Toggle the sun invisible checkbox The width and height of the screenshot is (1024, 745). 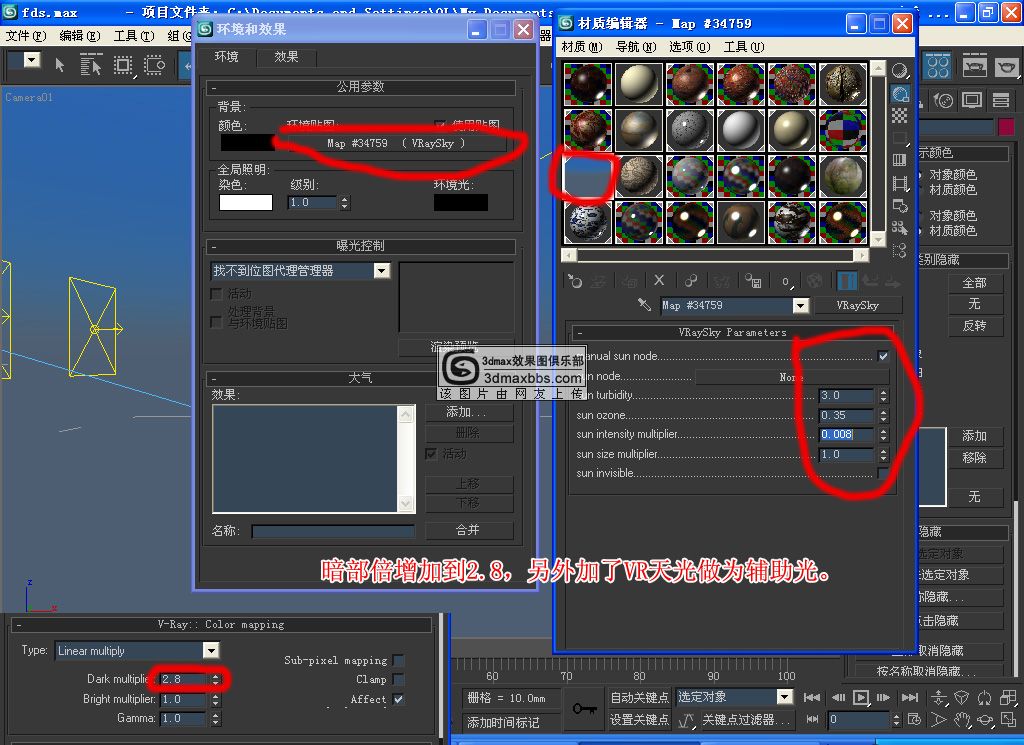coord(883,473)
